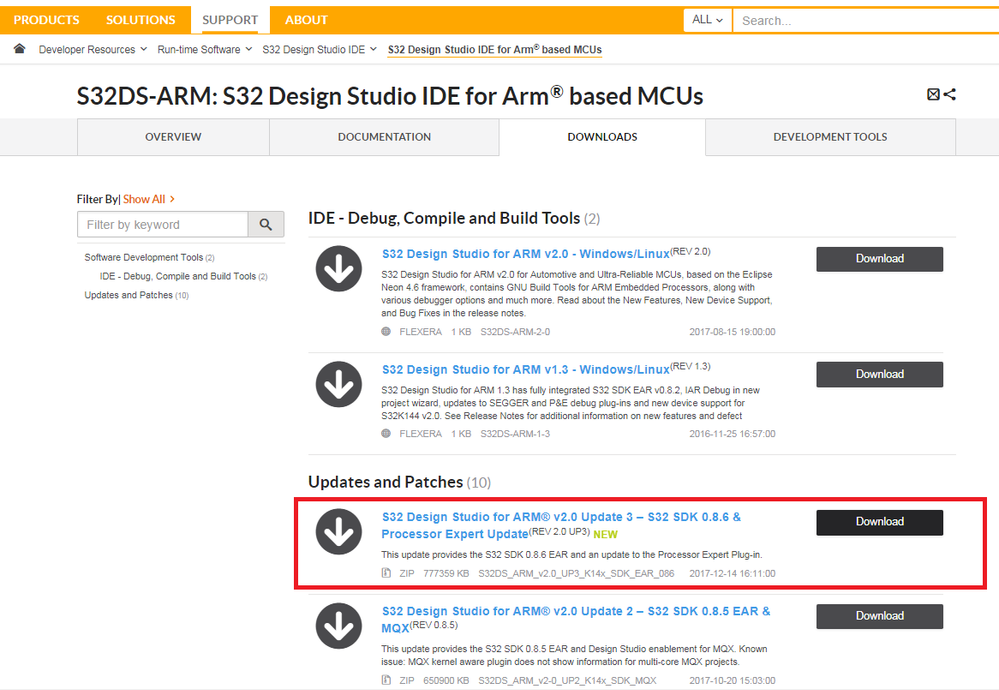The width and height of the screenshot is (999, 690).
Task: Switch to OVERVIEW tab
Action: tap(173, 137)
